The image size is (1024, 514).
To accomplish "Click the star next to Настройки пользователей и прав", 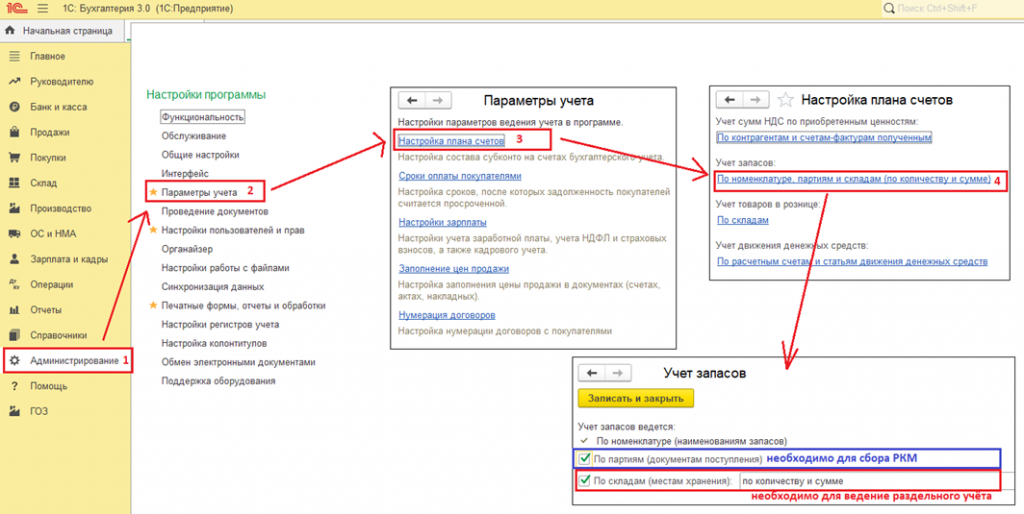I will point(153,230).
